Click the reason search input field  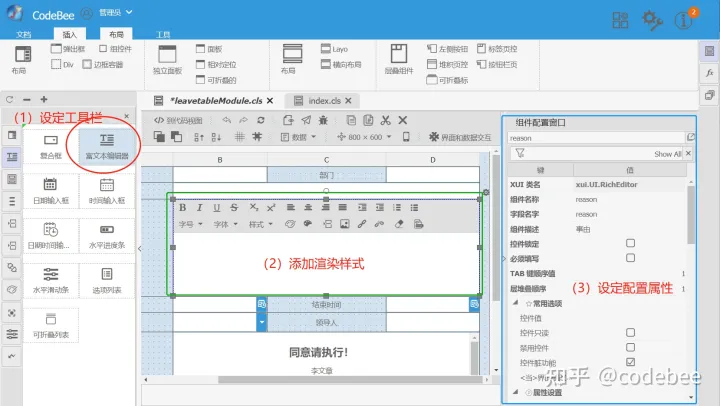pos(596,138)
